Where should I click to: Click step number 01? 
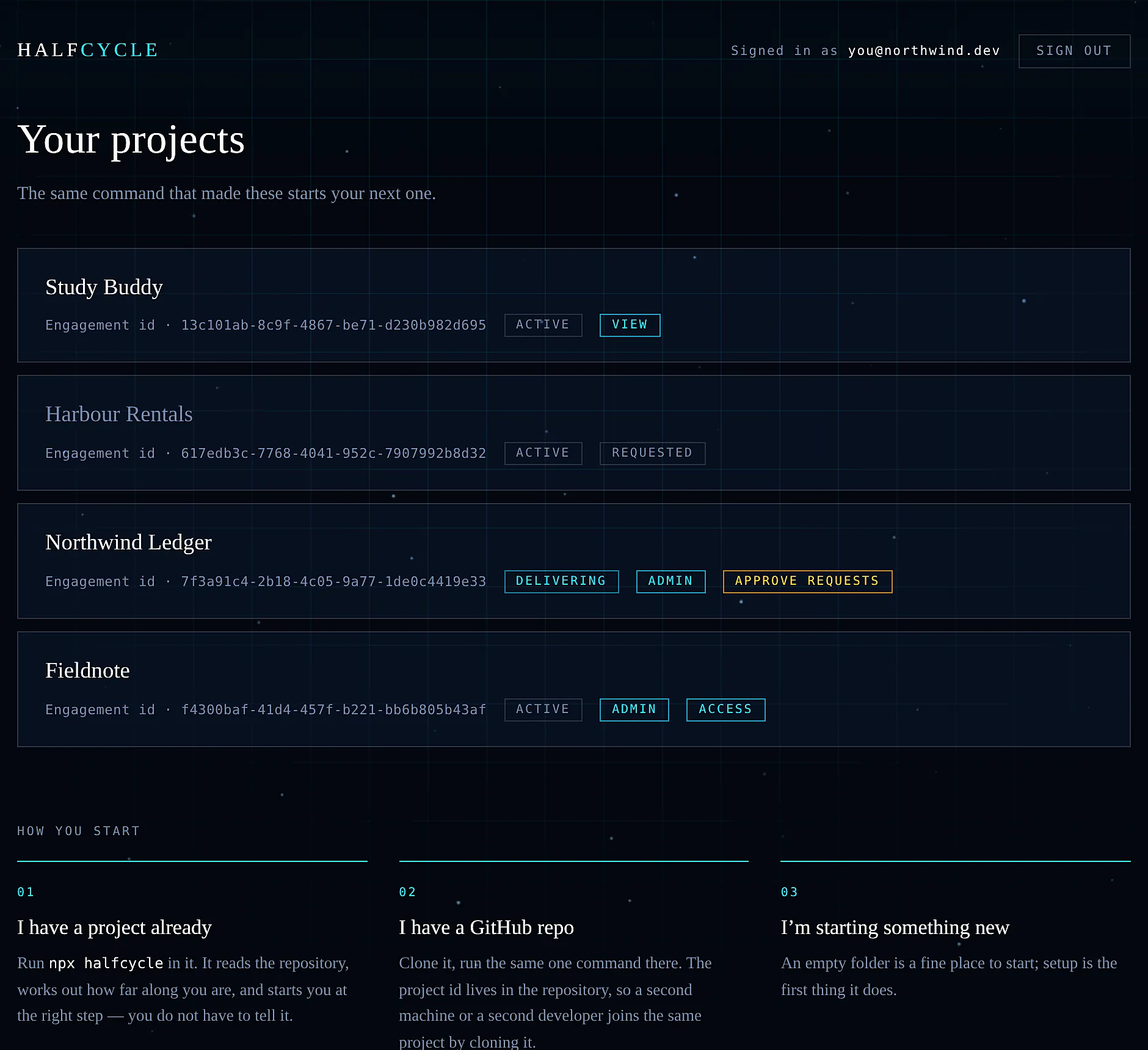pyautogui.click(x=26, y=892)
